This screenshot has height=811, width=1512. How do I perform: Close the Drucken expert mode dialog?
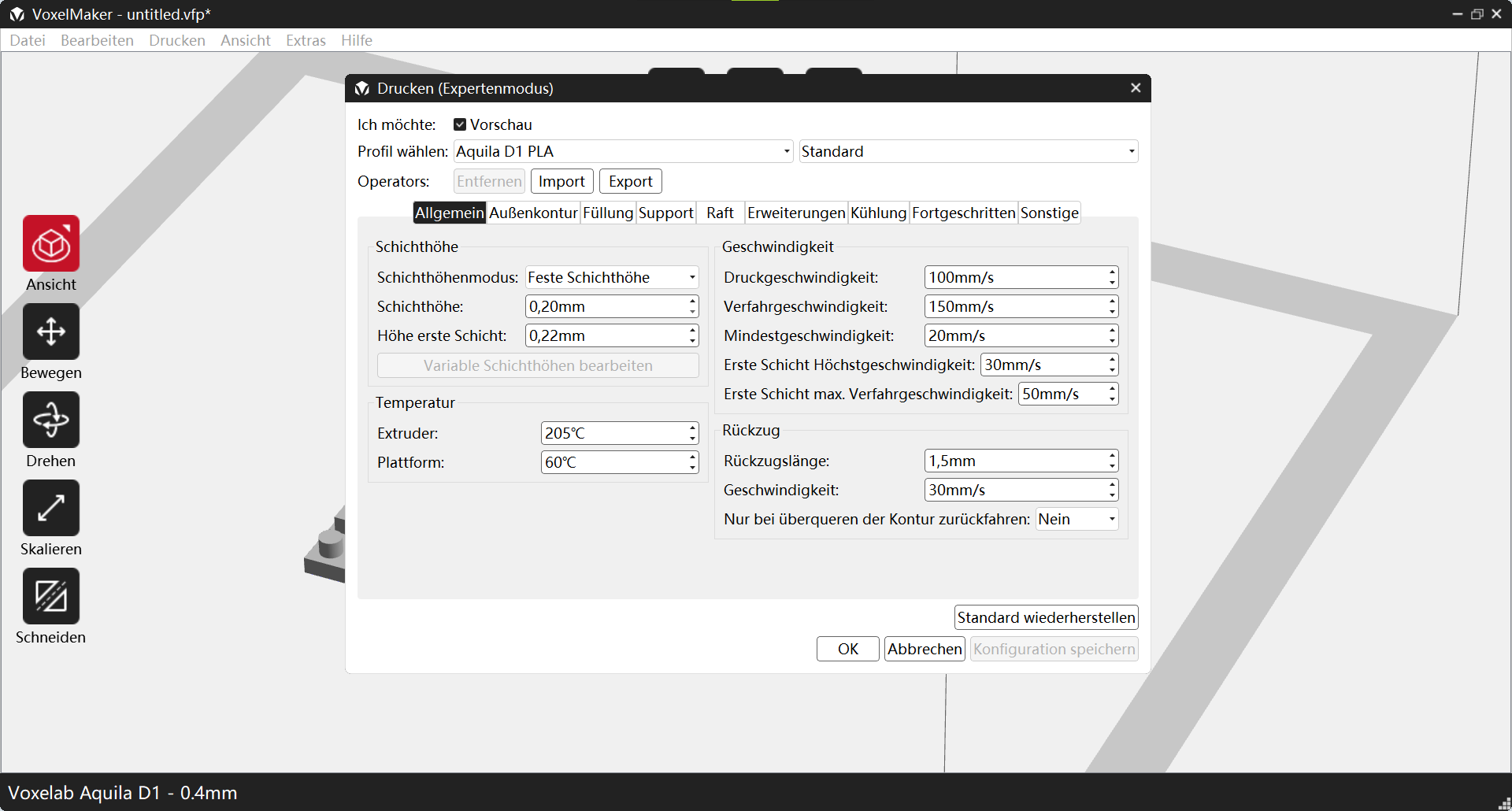click(x=1136, y=88)
